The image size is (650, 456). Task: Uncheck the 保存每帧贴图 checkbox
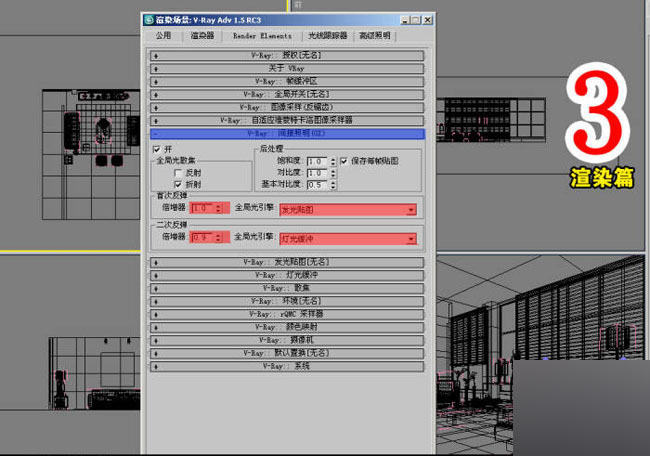click(x=344, y=161)
